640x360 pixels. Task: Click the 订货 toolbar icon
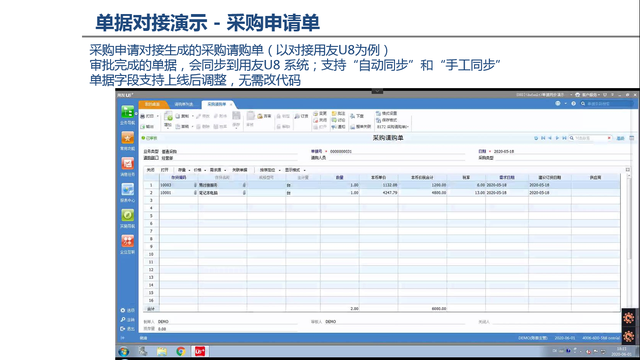(x=297, y=116)
